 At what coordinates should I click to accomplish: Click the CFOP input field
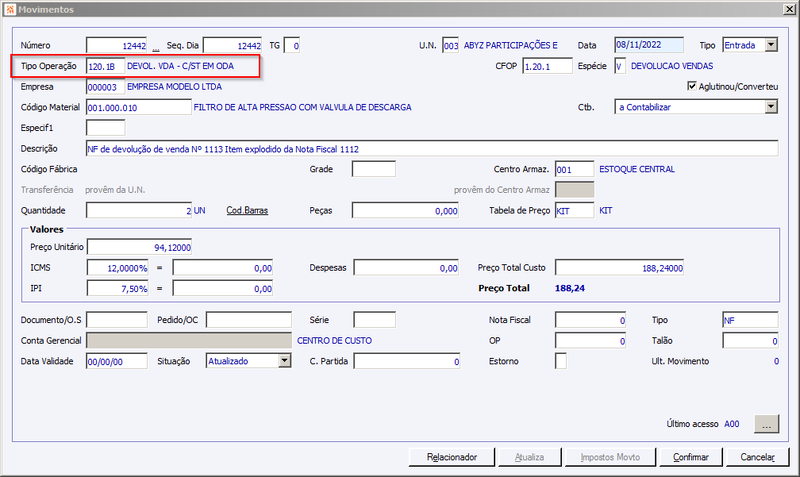pos(547,66)
